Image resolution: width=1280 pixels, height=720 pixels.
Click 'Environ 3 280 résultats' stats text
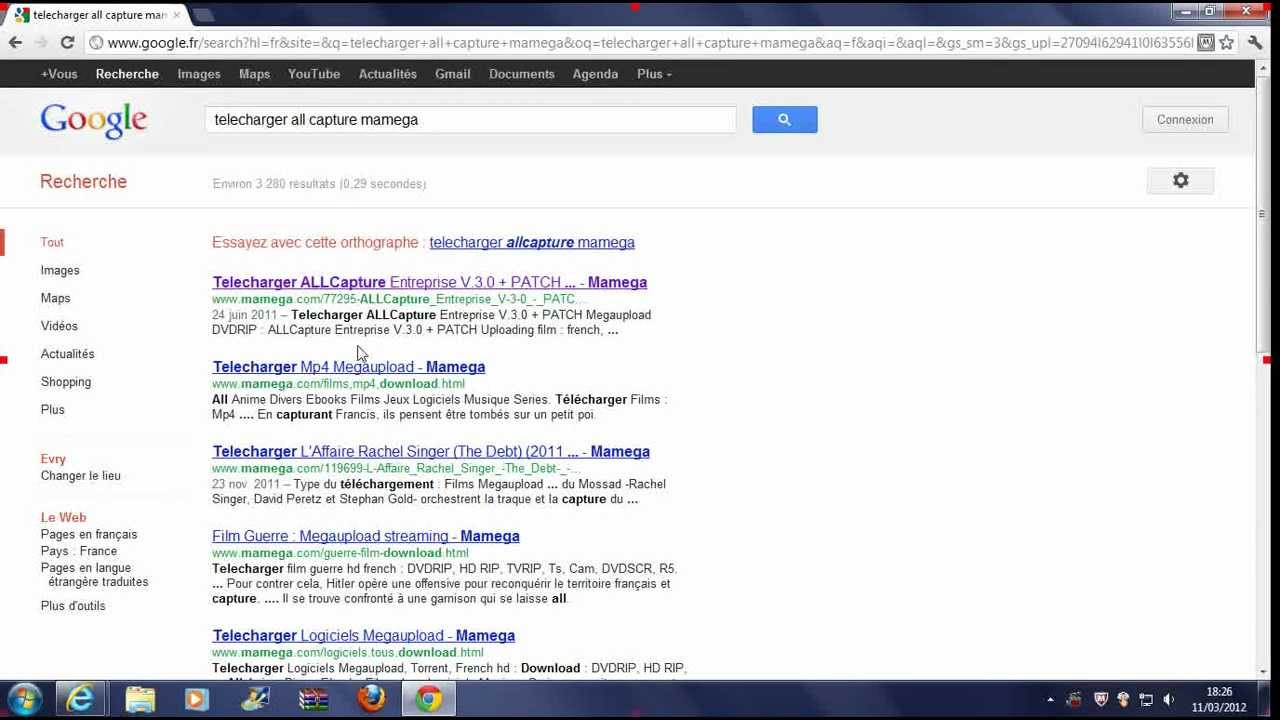319,184
